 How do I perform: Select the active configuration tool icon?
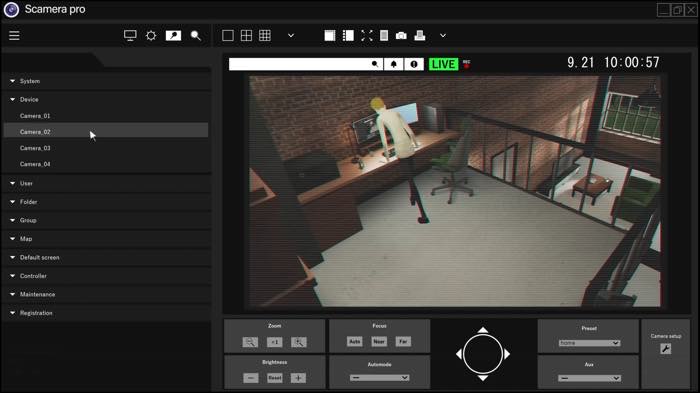click(173, 35)
